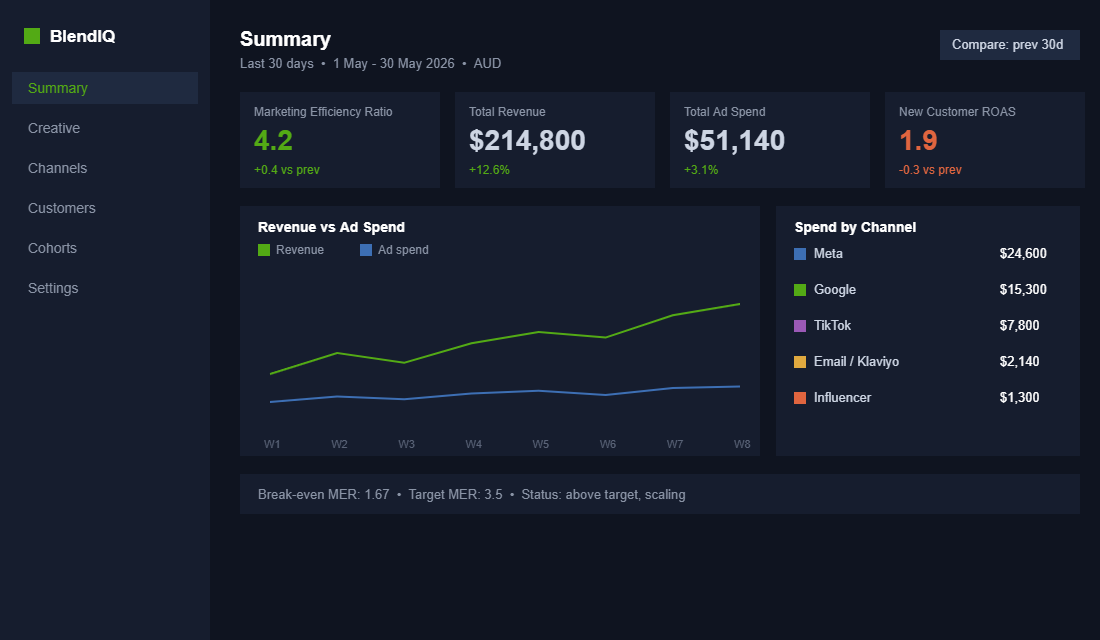This screenshot has height=640, width=1100.
Task: Click the Google spend value $15,300
Action: pos(1023,289)
